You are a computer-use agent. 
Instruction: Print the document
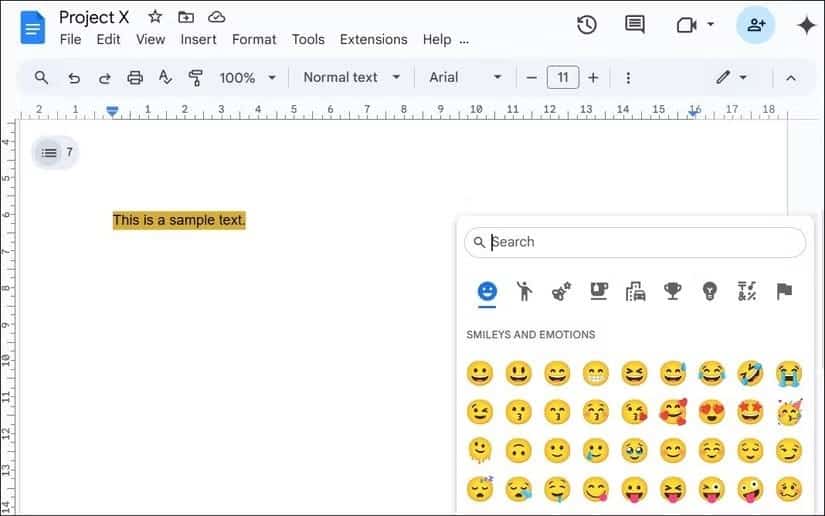click(x=135, y=78)
